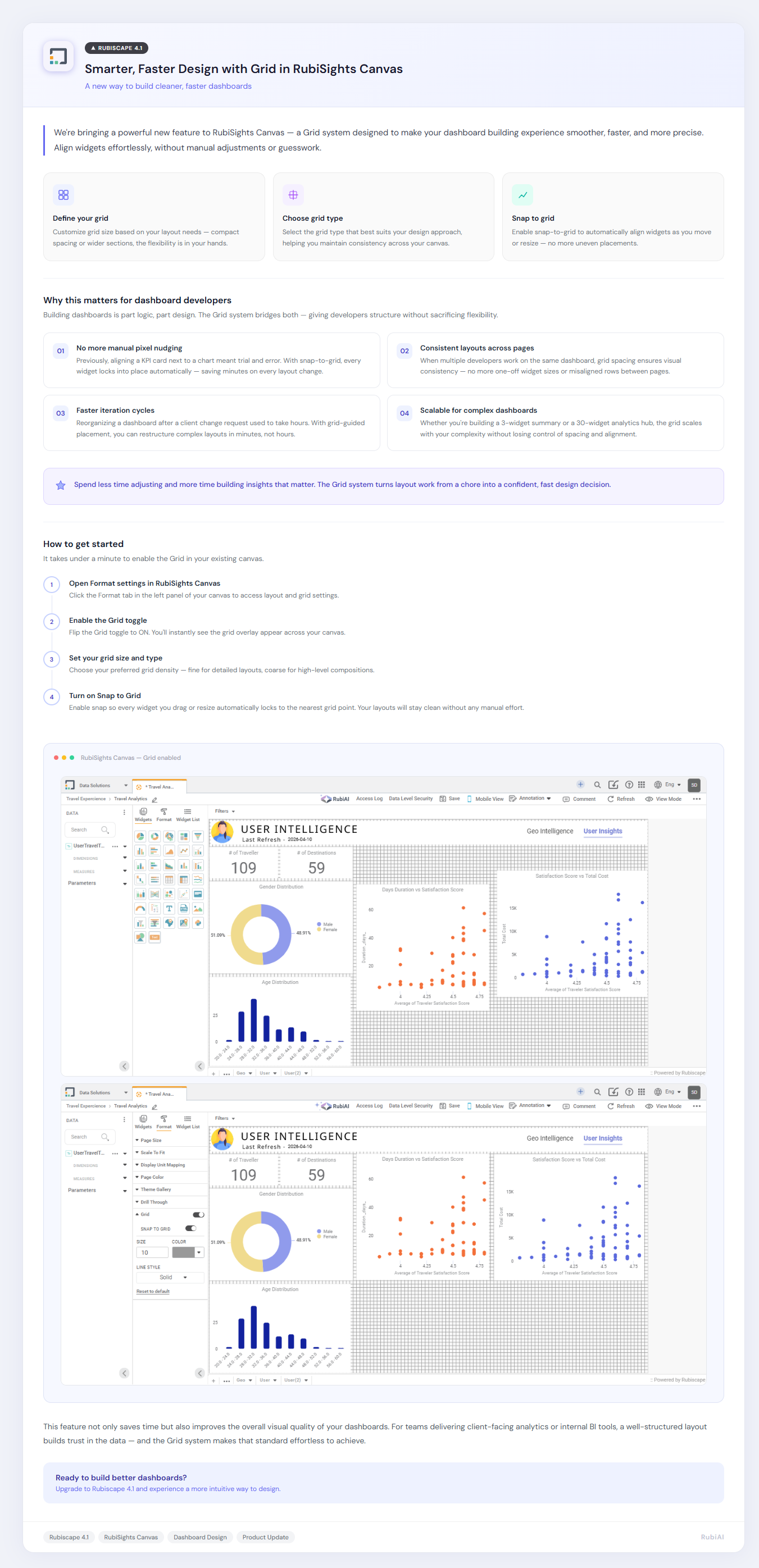The height and width of the screenshot is (1568, 759).
Task: Select the gauge widget icon in upper canvas
Action: (x=140, y=908)
